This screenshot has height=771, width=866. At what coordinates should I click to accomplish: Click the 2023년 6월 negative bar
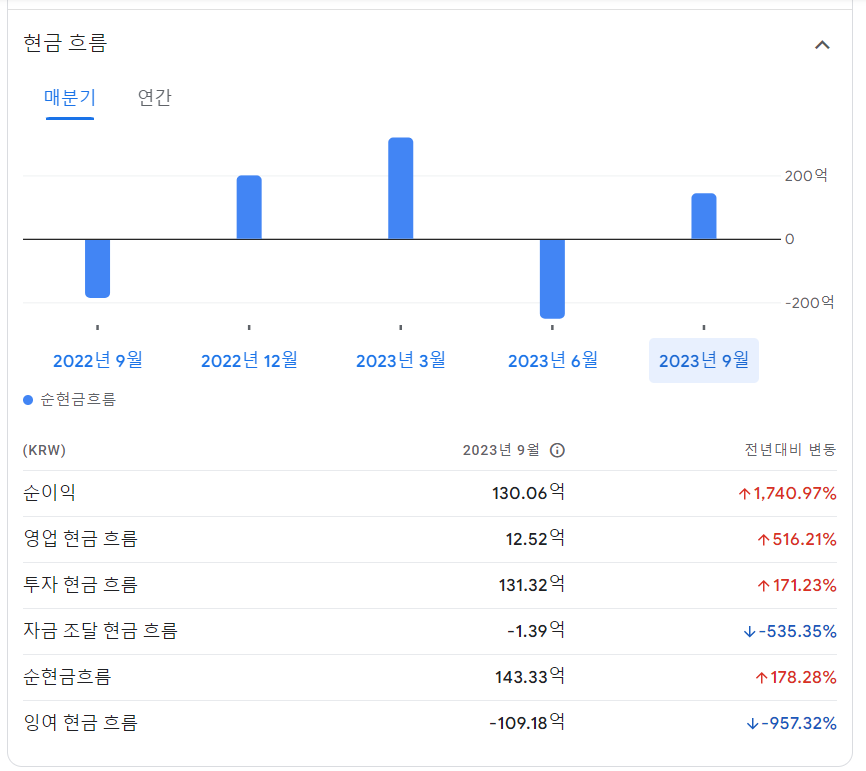552,279
